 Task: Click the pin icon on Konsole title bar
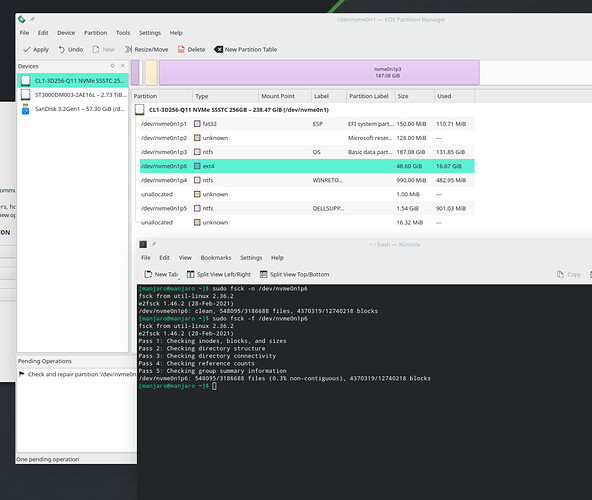tap(154, 244)
